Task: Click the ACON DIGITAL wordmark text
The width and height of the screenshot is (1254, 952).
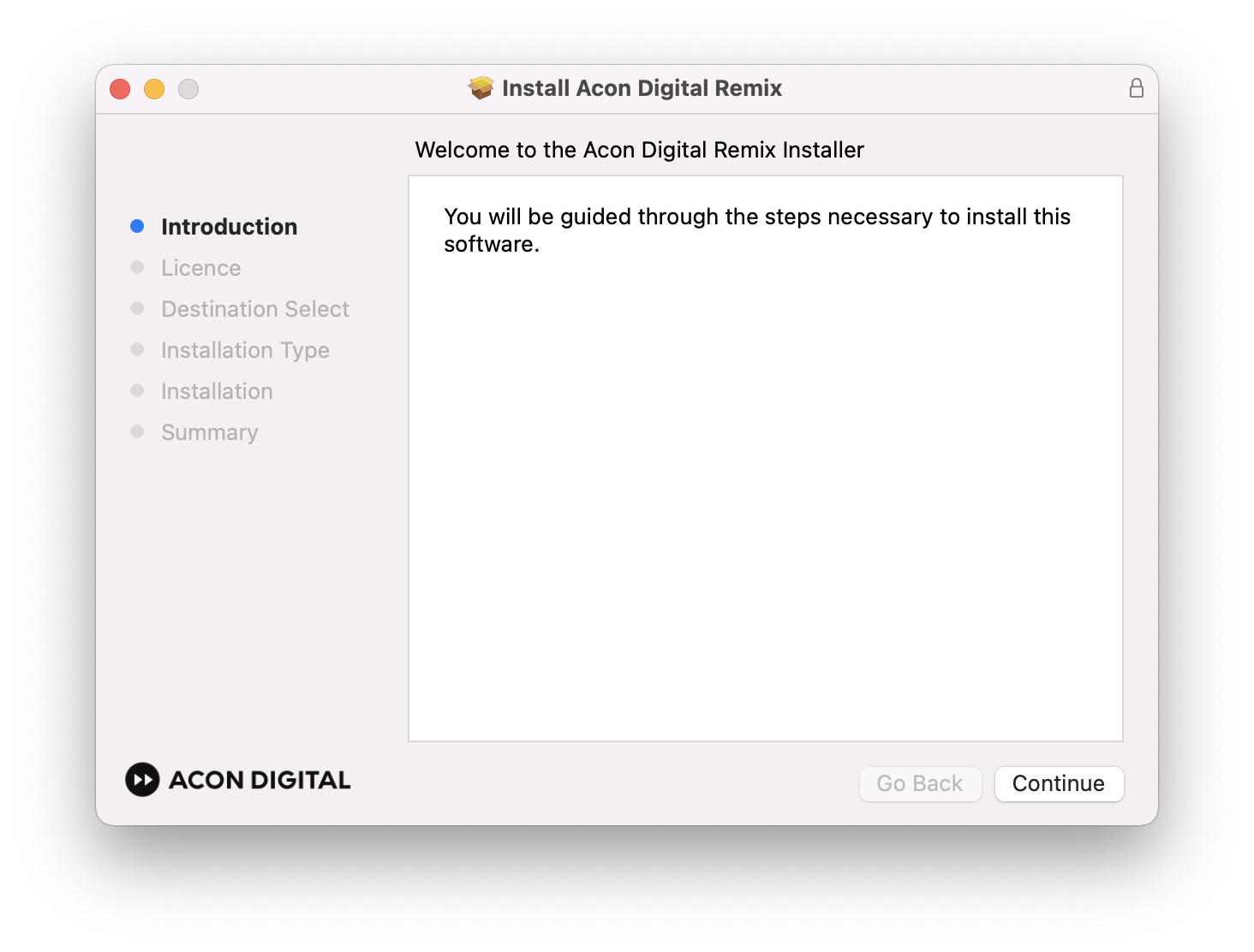Action: coord(260,780)
